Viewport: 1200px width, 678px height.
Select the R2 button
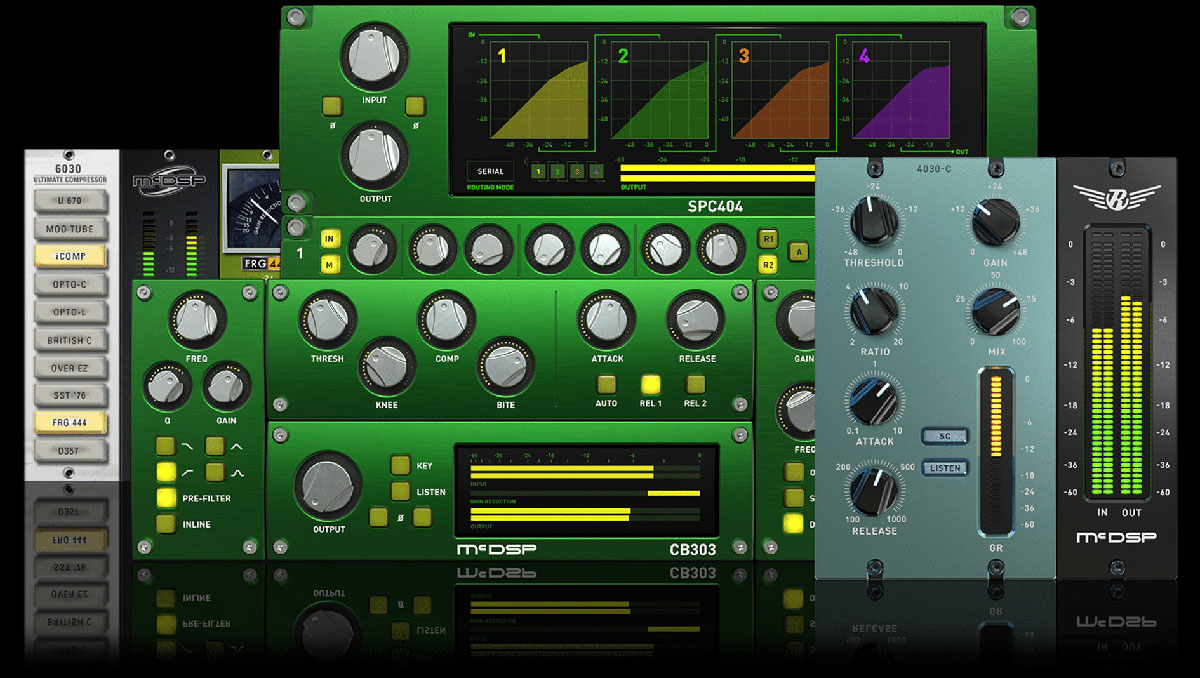(x=768, y=265)
